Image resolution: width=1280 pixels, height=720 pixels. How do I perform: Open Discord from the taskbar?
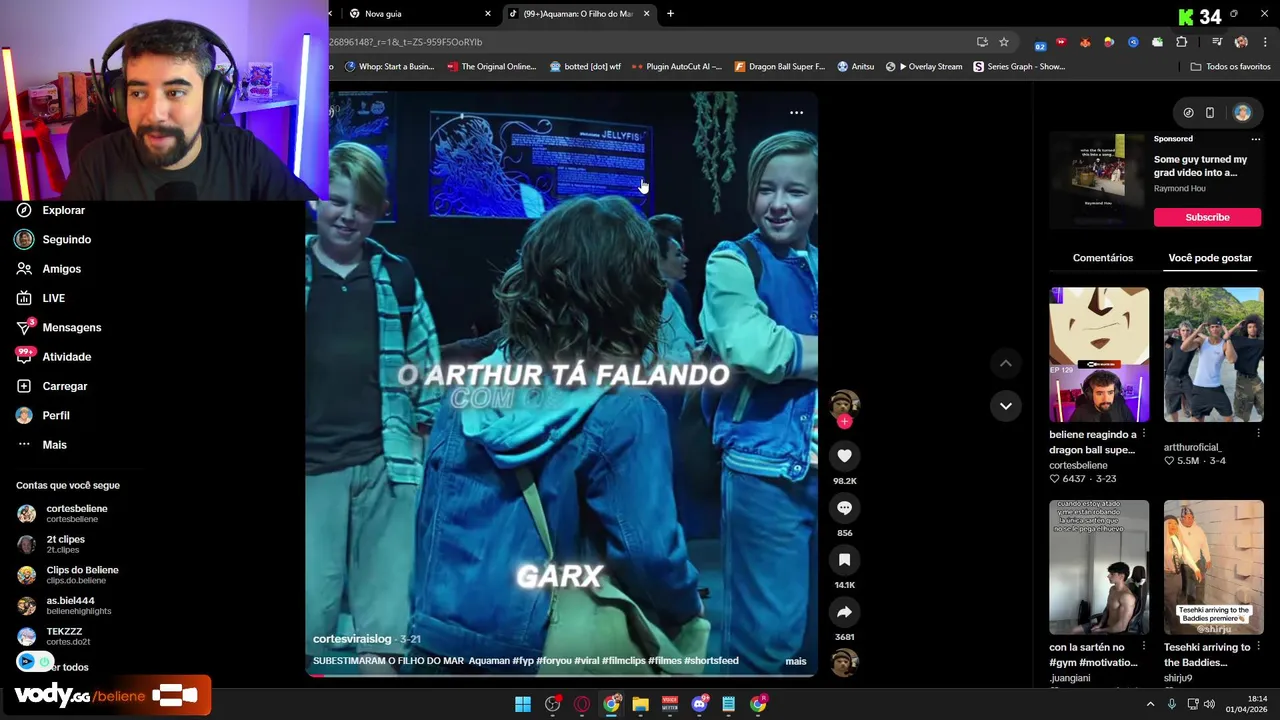pos(699,704)
